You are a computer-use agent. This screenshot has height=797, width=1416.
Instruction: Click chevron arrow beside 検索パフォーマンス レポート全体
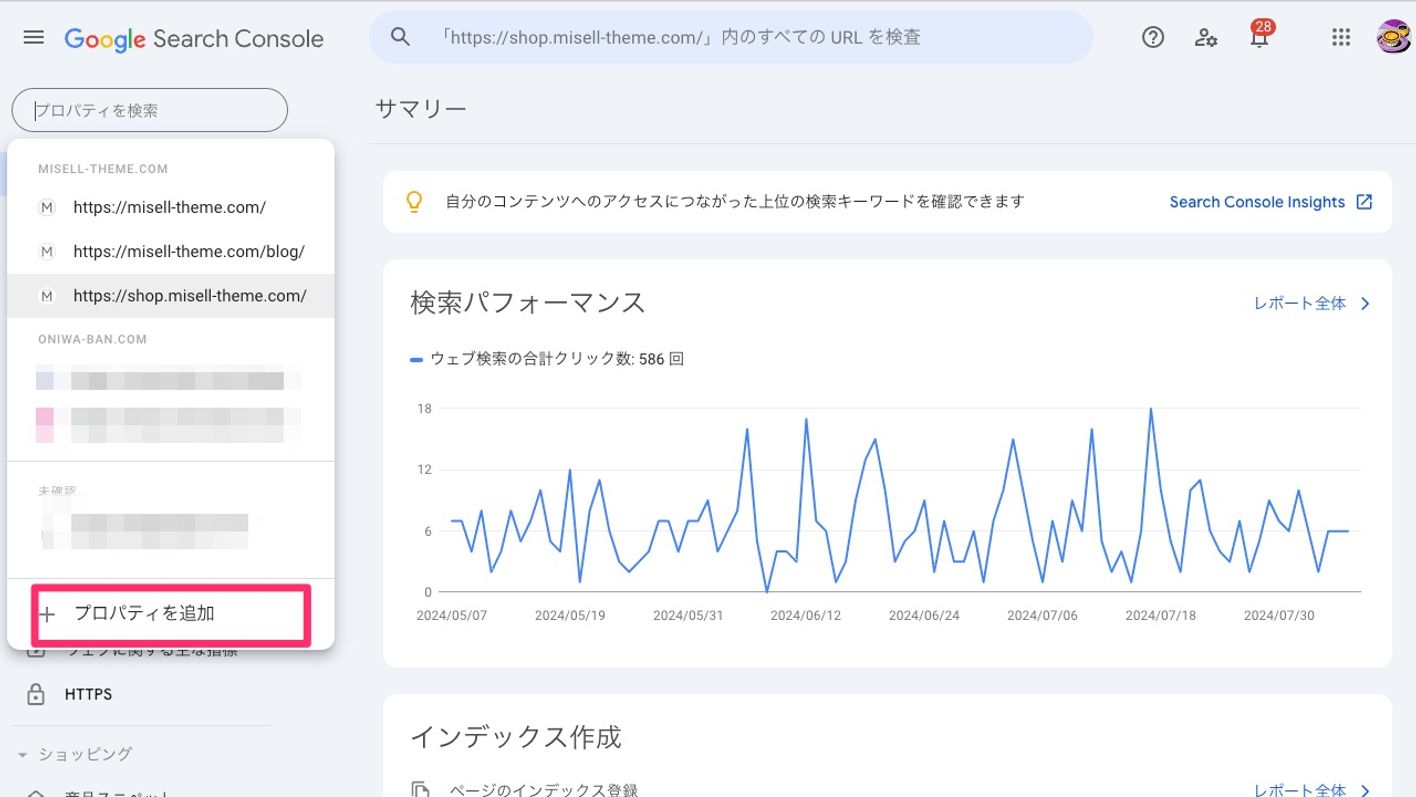coord(1365,303)
